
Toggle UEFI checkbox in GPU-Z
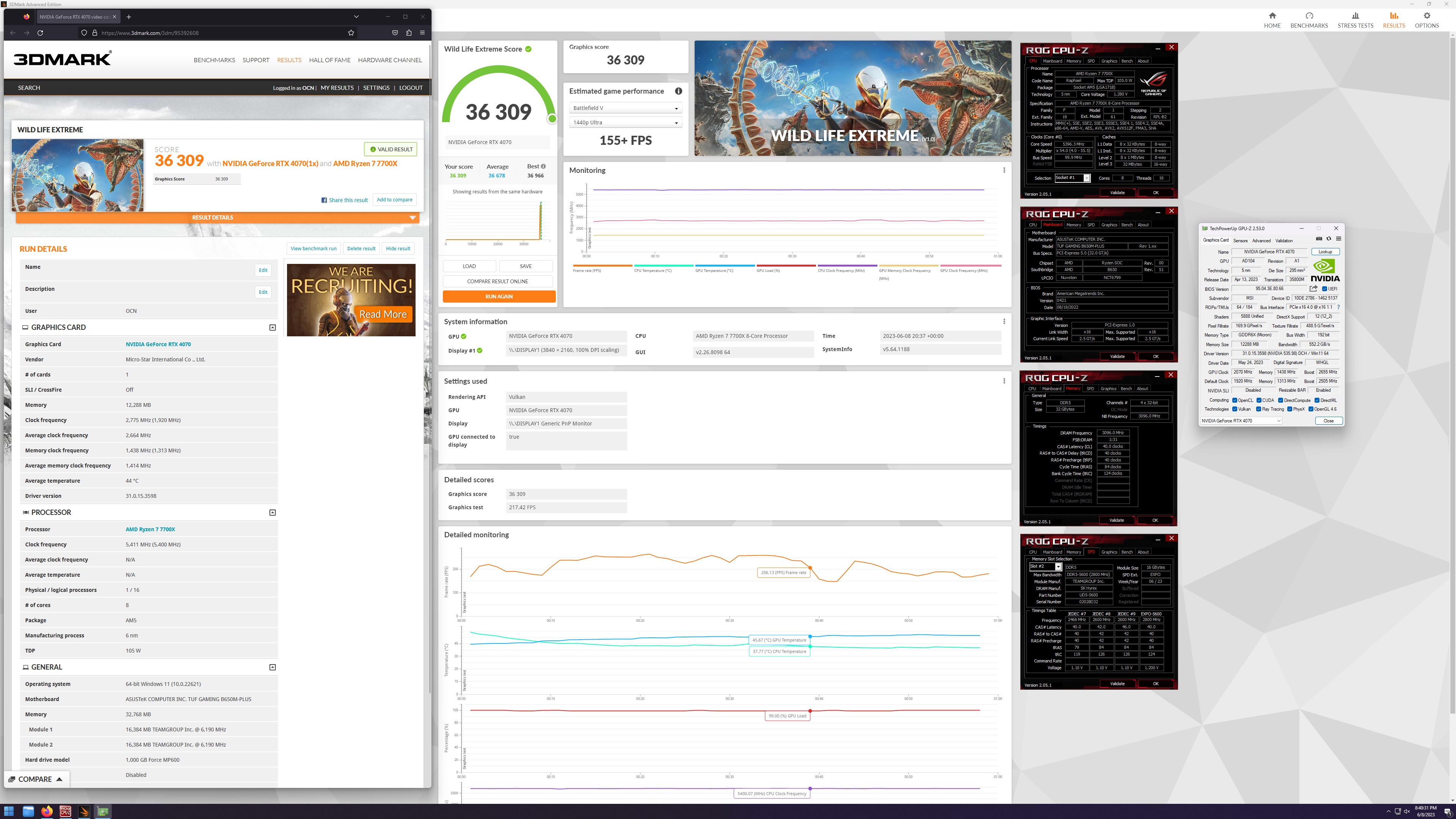coord(1324,289)
